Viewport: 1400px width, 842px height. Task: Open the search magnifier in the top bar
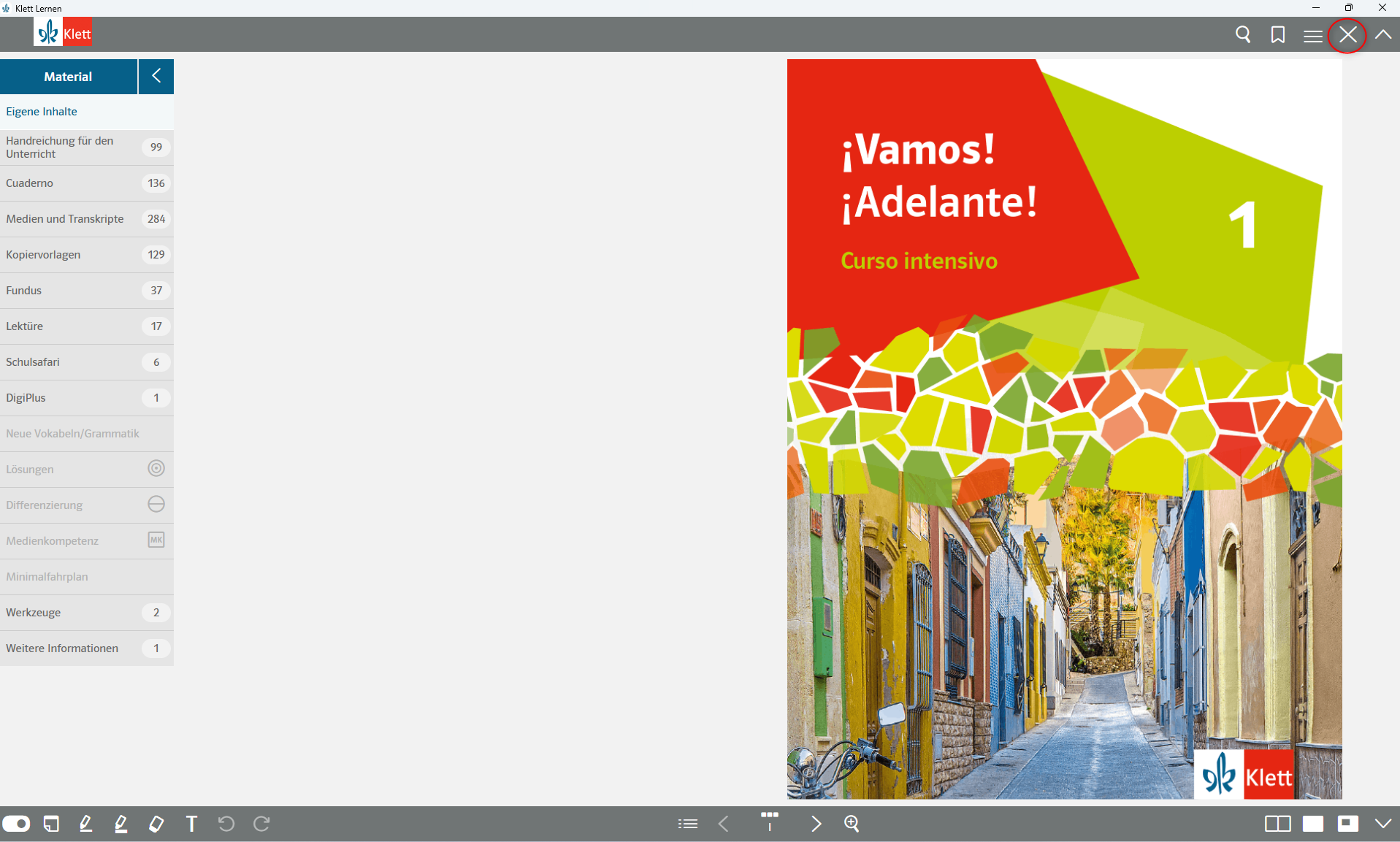(x=1243, y=34)
